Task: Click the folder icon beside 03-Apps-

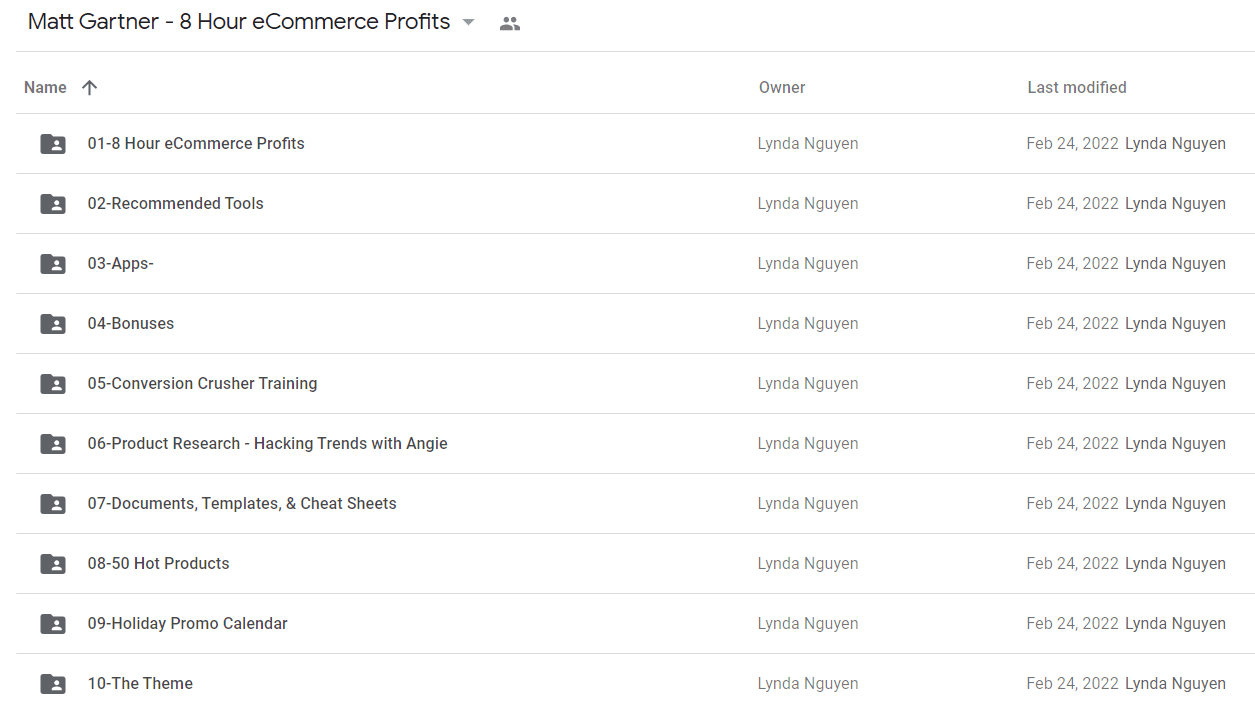Action: pos(53,264)
